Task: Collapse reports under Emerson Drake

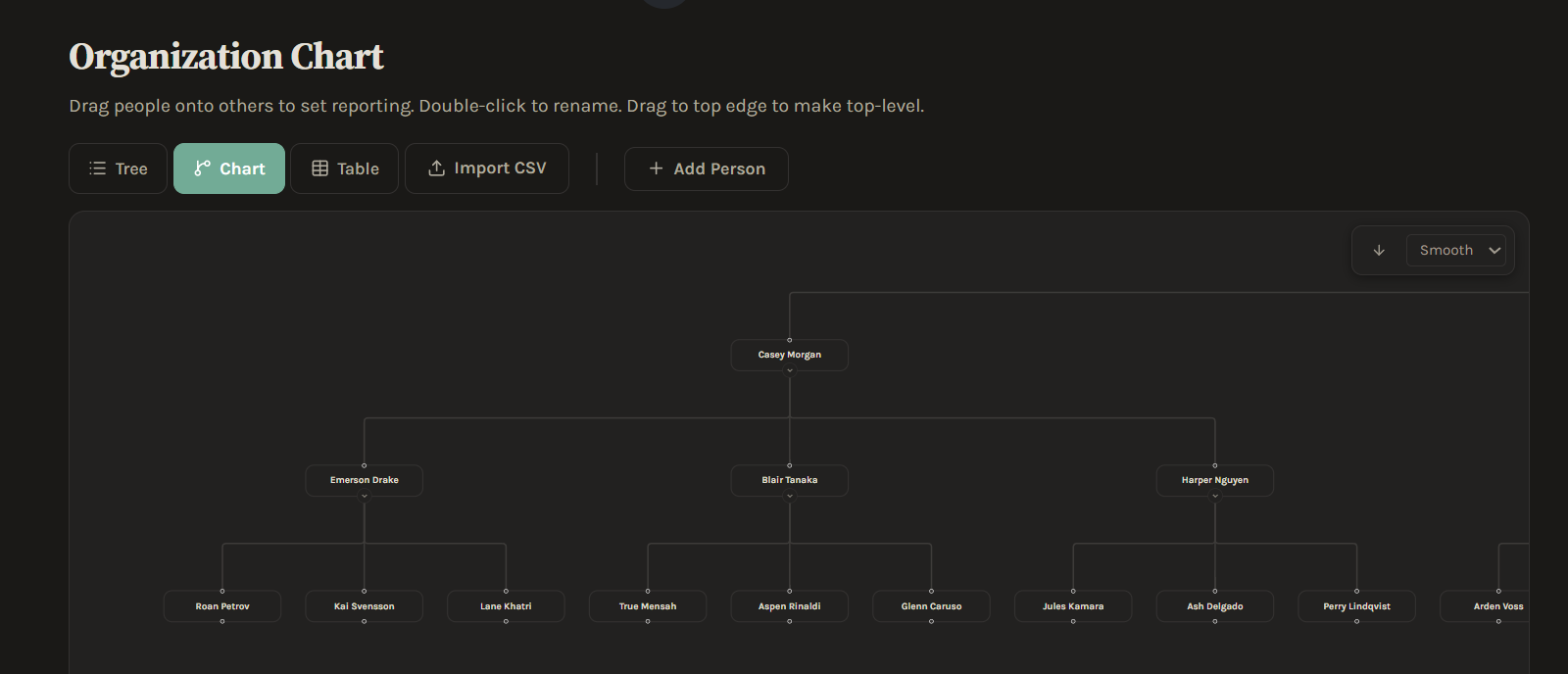Action: point(365,496)
